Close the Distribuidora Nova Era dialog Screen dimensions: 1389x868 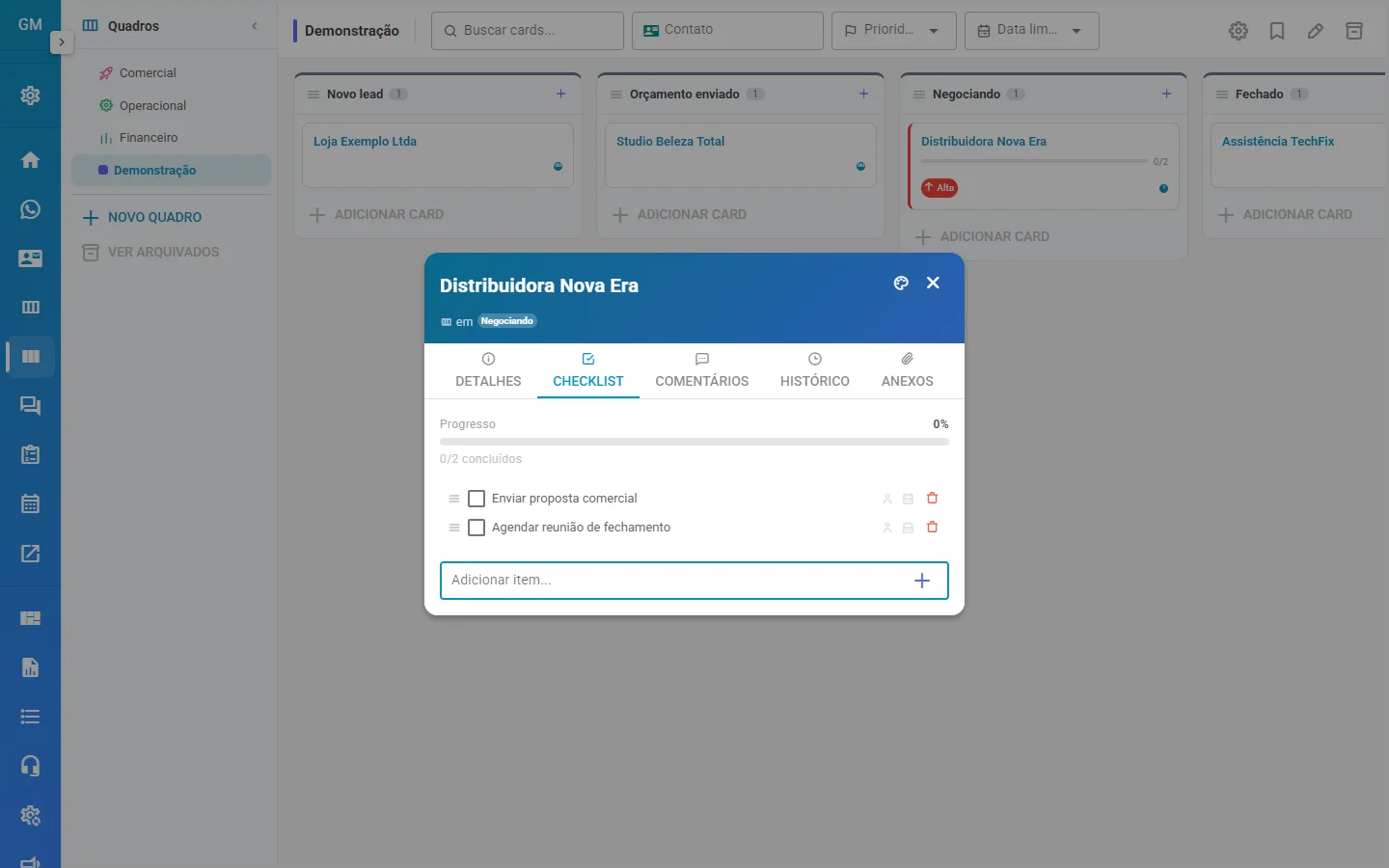tap(933, 283)
